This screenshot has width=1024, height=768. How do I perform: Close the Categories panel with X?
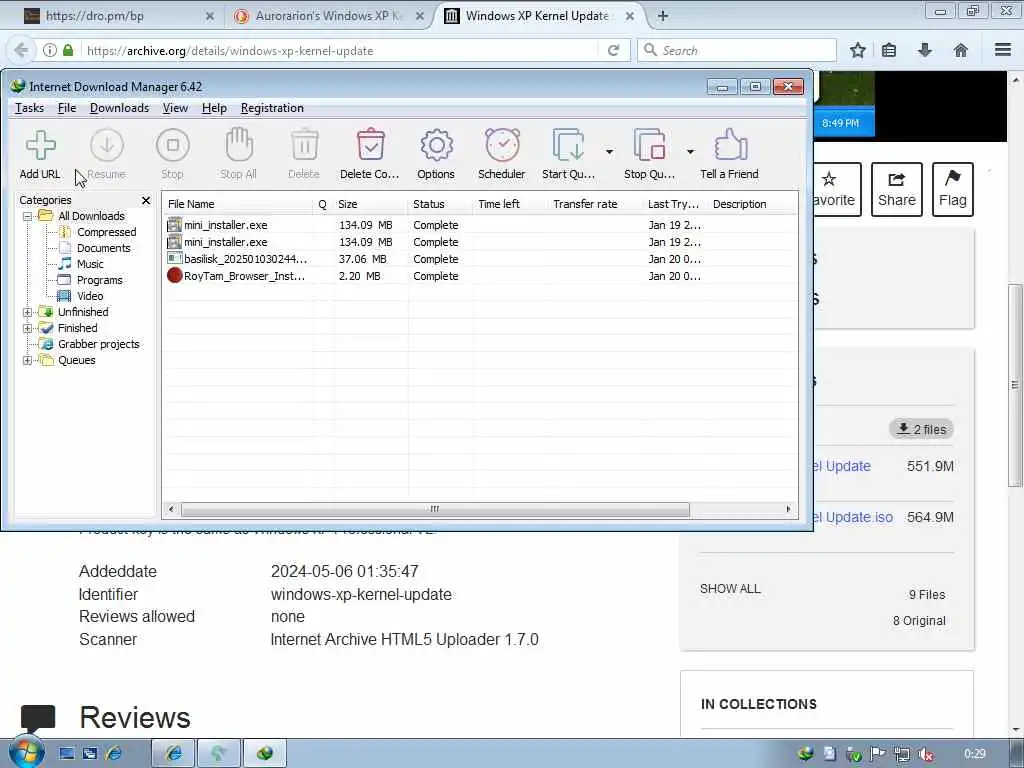146,200
